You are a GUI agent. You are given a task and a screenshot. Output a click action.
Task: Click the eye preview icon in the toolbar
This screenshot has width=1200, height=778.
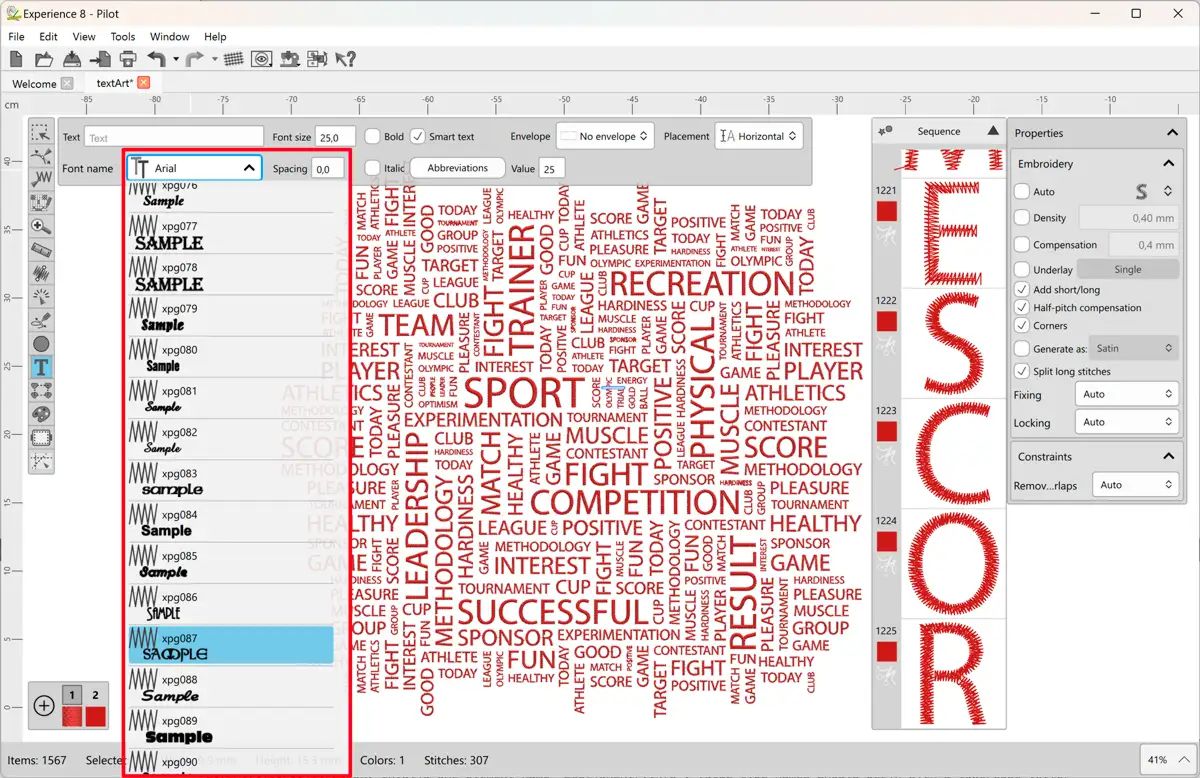click(261, 59)
